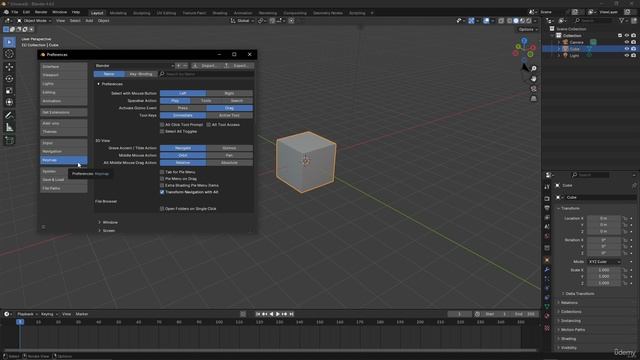Enable Extra Shading Pie Menu Items

coord(162,185)
